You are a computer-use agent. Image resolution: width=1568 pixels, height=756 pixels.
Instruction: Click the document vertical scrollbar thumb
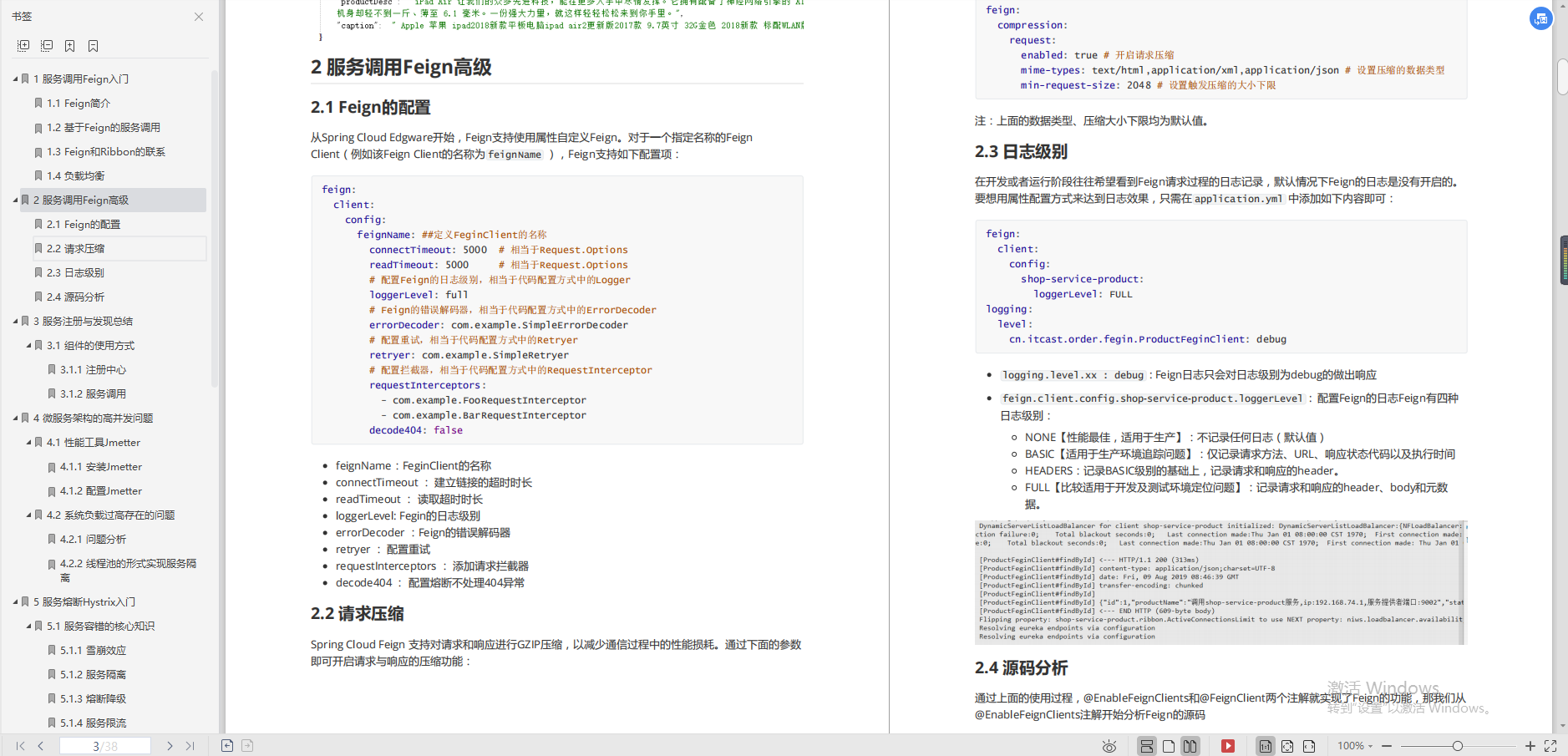pos(1562,77)
